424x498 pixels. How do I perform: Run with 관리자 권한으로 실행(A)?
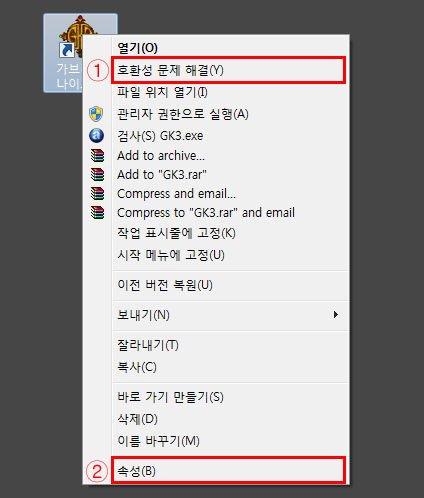pyautogui.click(x=231, y=114)
